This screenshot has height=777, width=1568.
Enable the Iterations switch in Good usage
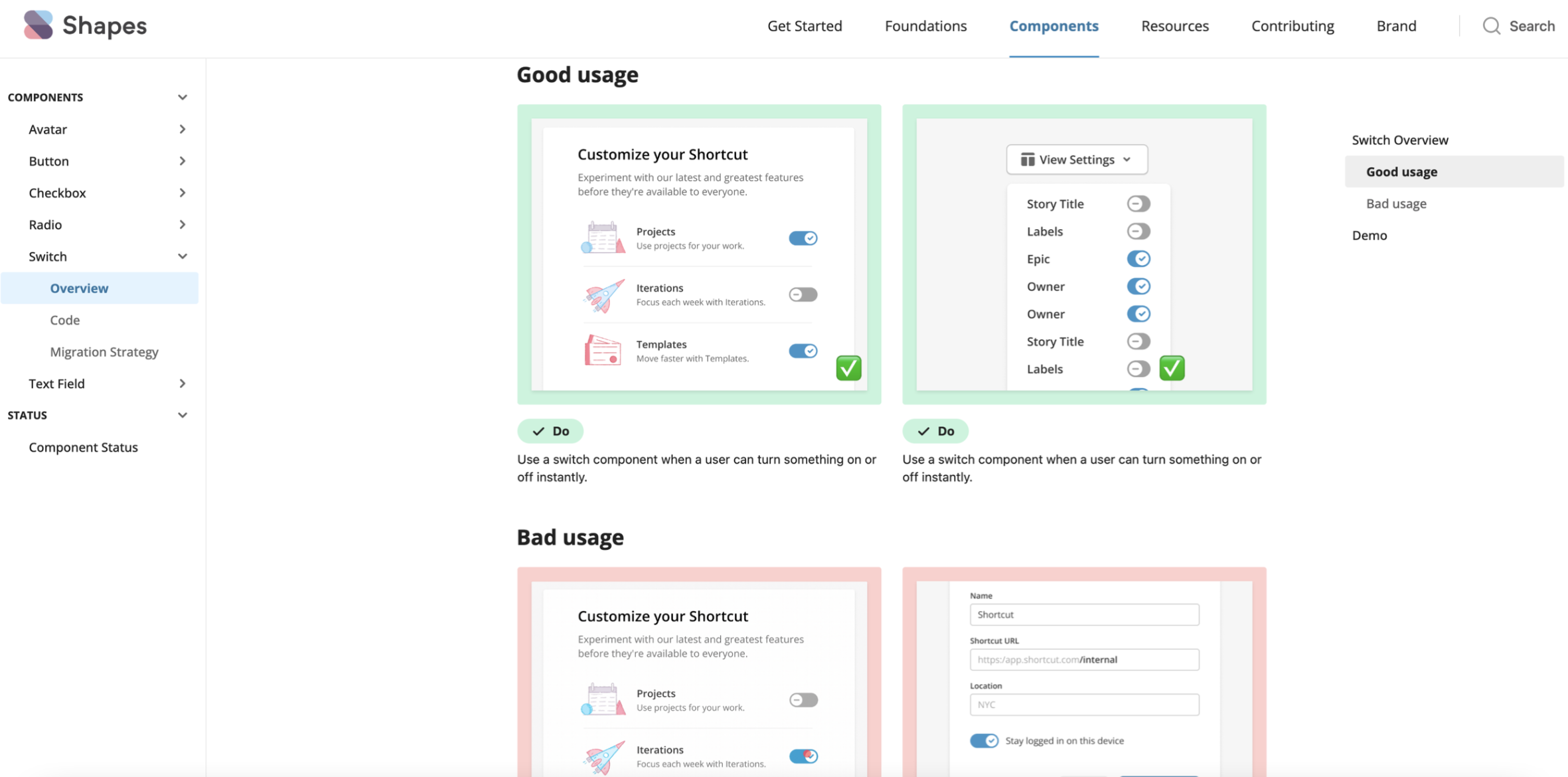(803, 294)
